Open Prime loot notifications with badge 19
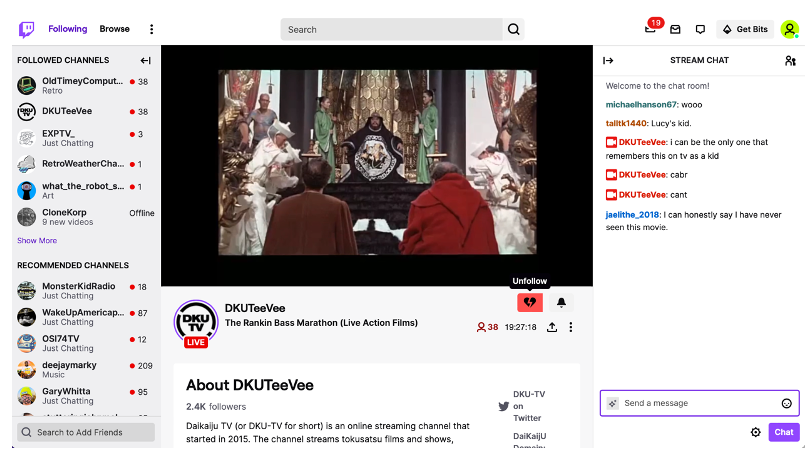808x459 pixels. click(651, 28)
